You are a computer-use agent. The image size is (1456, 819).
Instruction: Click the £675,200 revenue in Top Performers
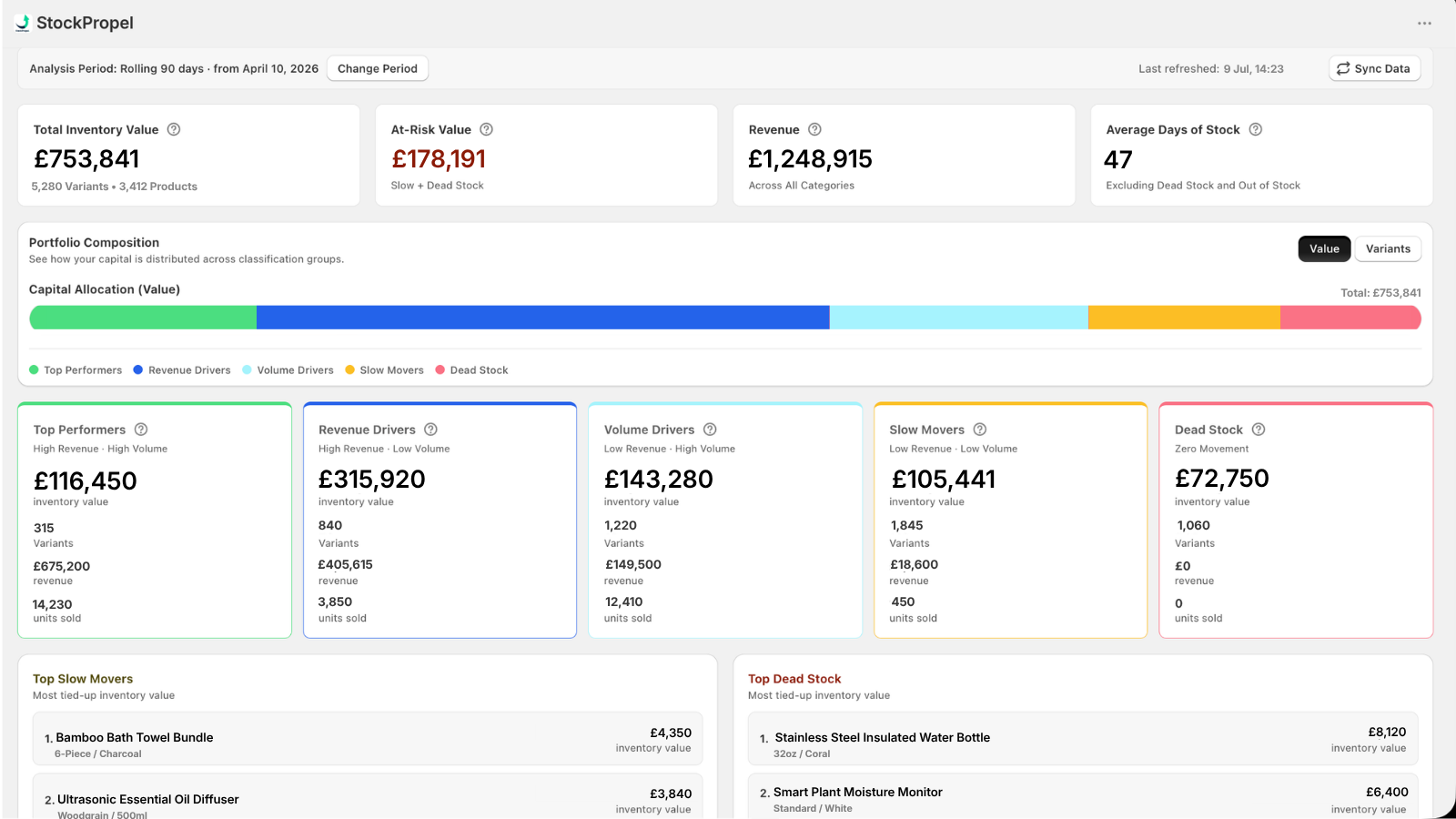pos(62,566)
